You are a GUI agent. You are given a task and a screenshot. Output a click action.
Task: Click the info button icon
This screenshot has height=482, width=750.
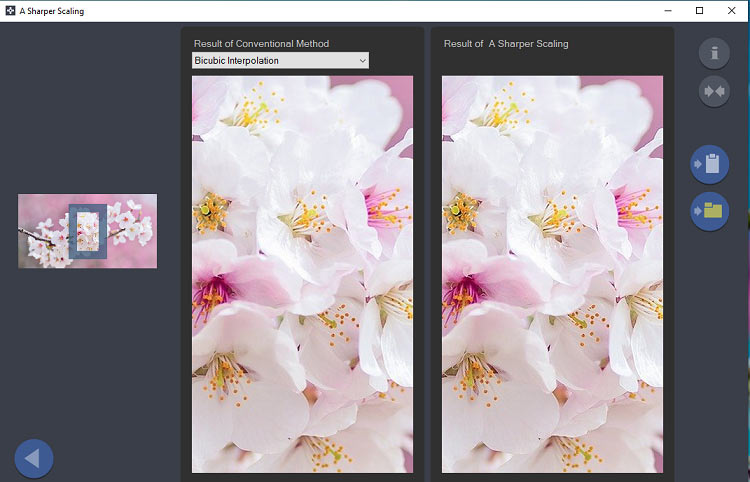click(714, 53)
